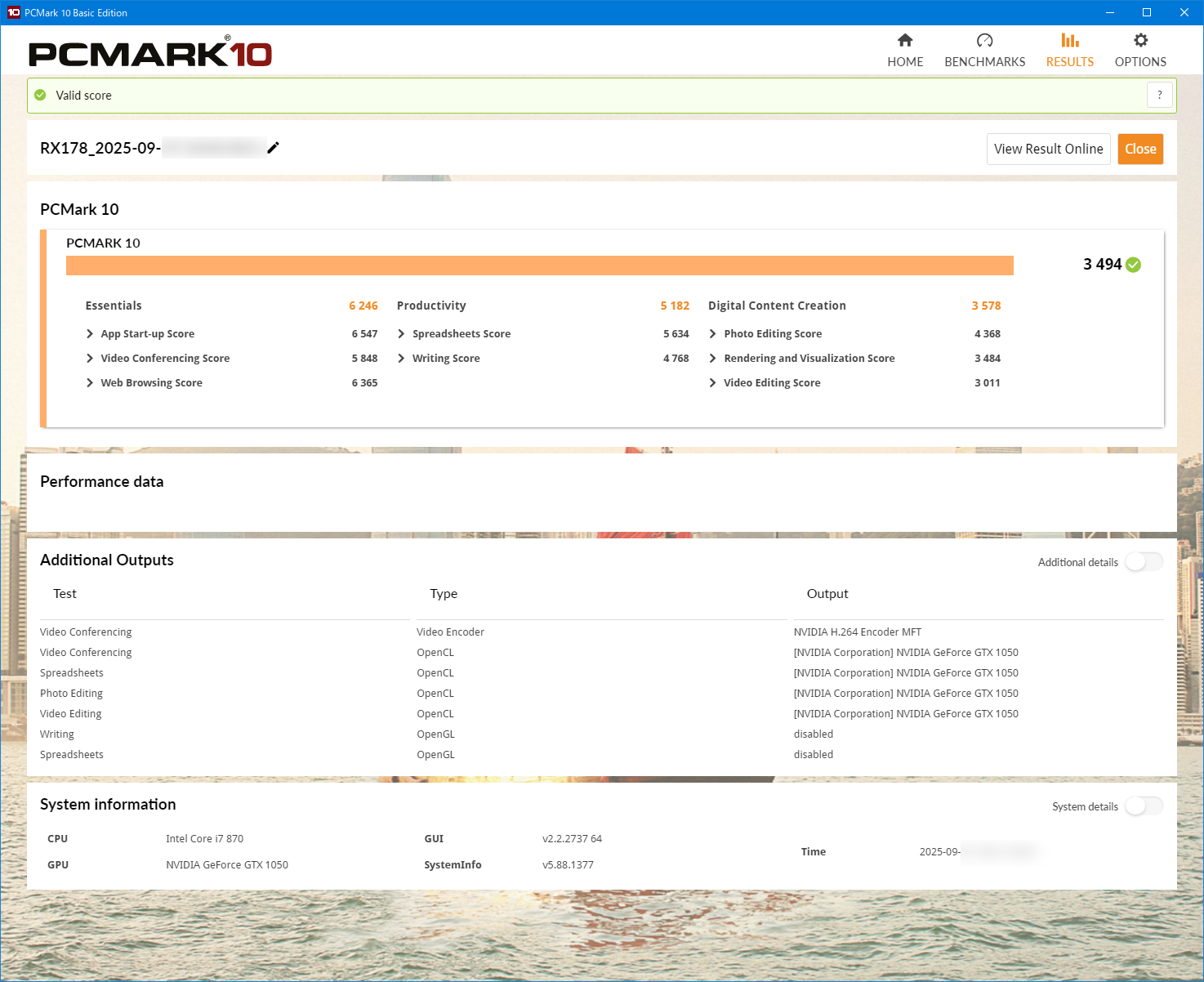
Task: Click the orange PCMark 10 score bar
Action: (540, 266)
